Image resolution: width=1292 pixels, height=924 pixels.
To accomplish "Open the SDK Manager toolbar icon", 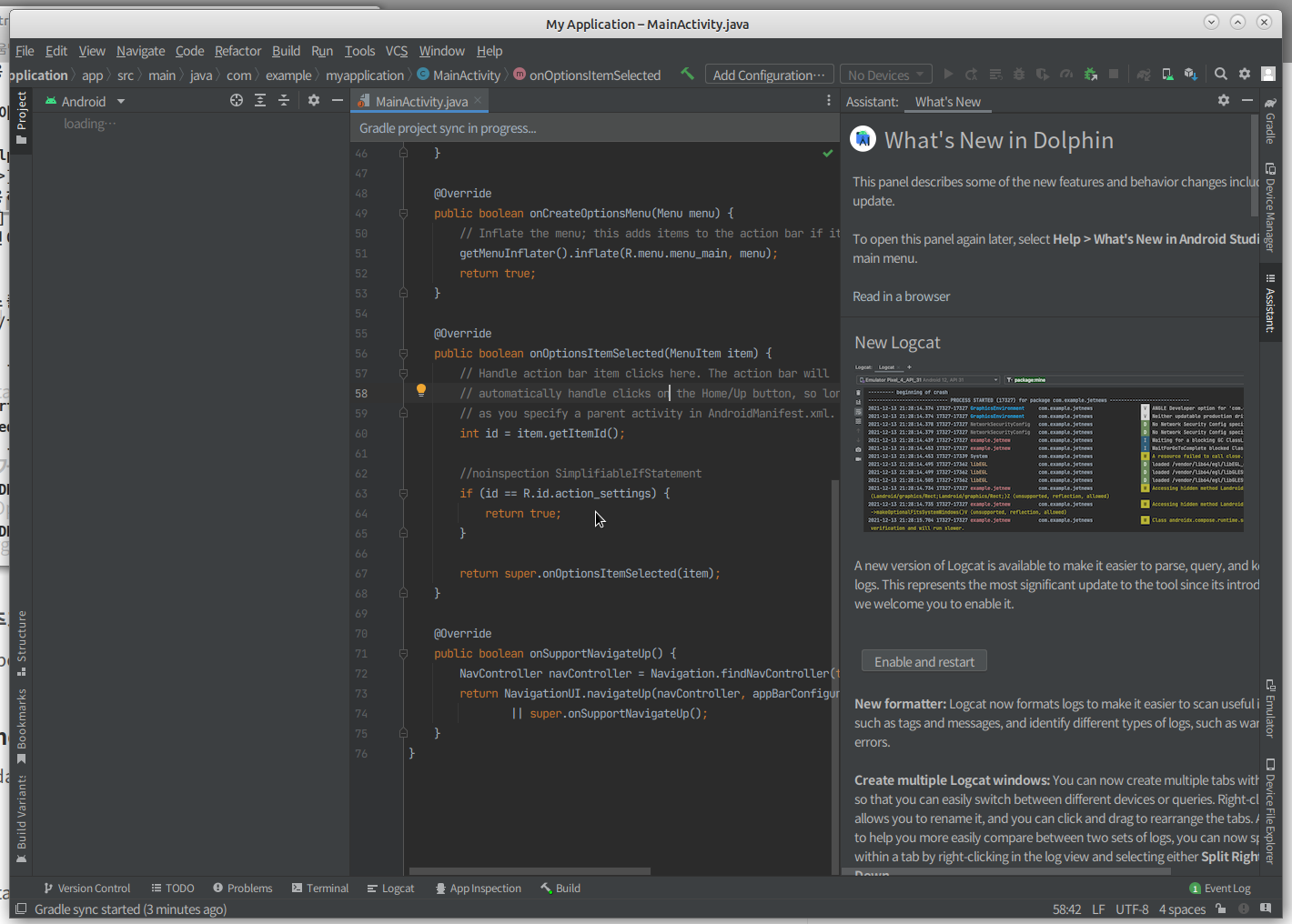I will point(1191,75).
